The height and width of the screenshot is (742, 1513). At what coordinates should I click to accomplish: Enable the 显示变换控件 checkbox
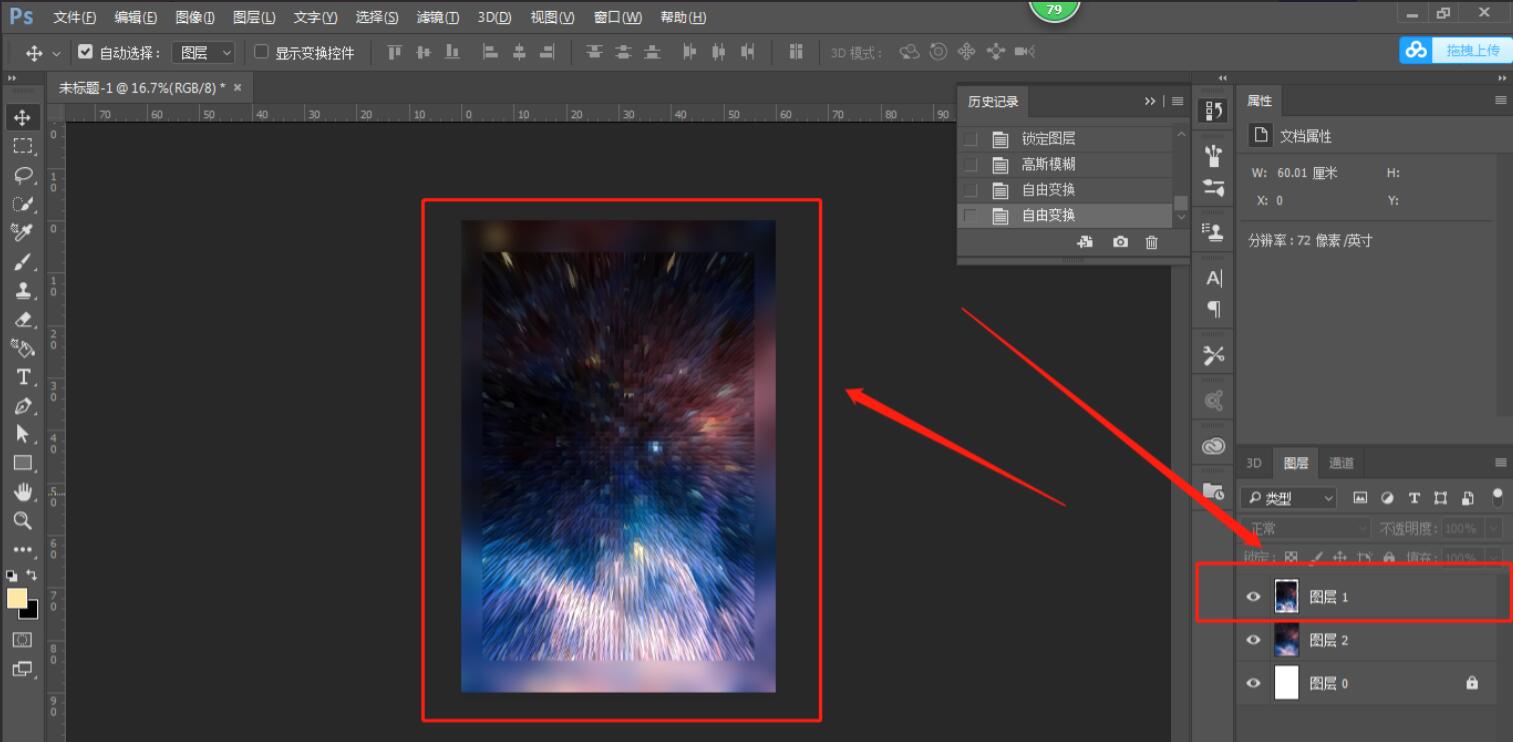[x=262, y=52]
